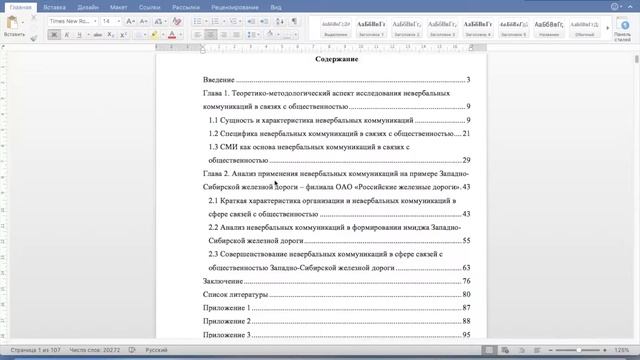Open the Ссылки ribbon tab
The width and height of the screenshot is (640, 360).
pos(149,7)
